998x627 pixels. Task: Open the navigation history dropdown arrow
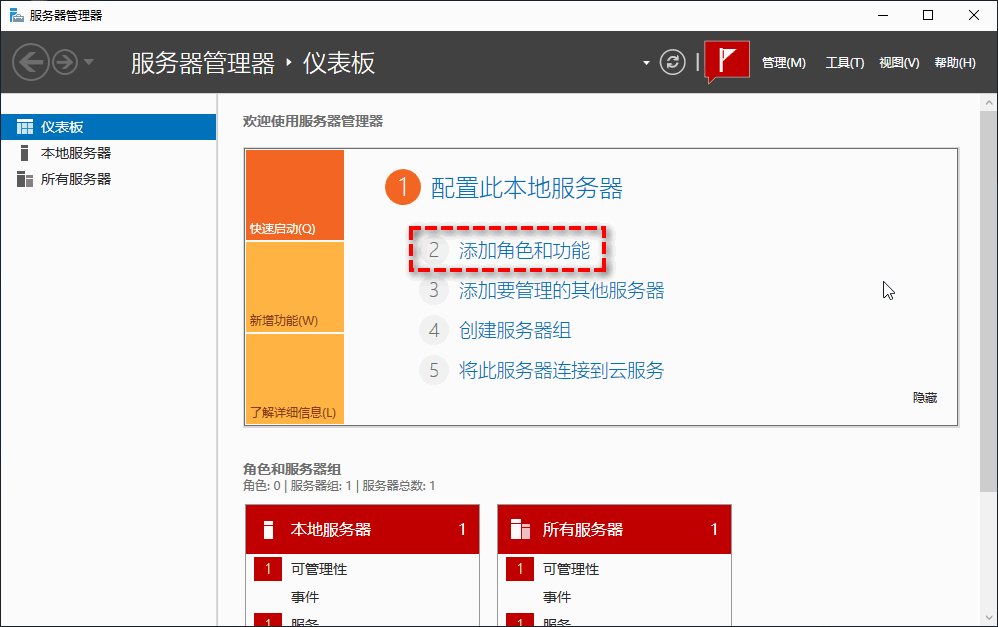tap(90, 62)
